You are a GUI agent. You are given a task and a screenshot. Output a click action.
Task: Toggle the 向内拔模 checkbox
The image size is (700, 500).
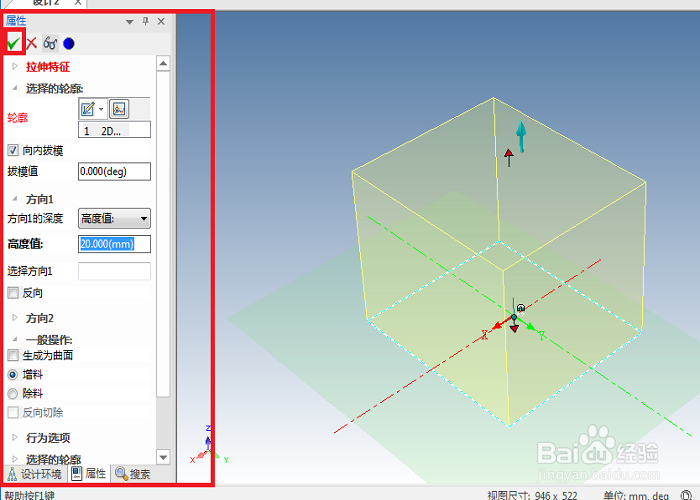click(x=13, y=150)
